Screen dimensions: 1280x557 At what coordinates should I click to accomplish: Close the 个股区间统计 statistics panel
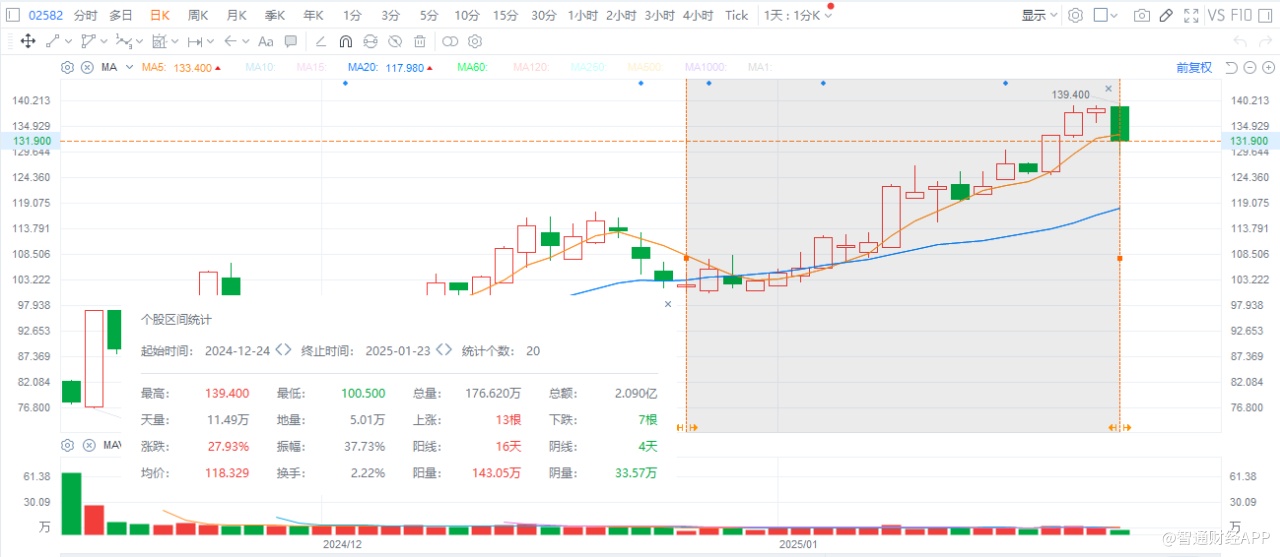point(668,304)
